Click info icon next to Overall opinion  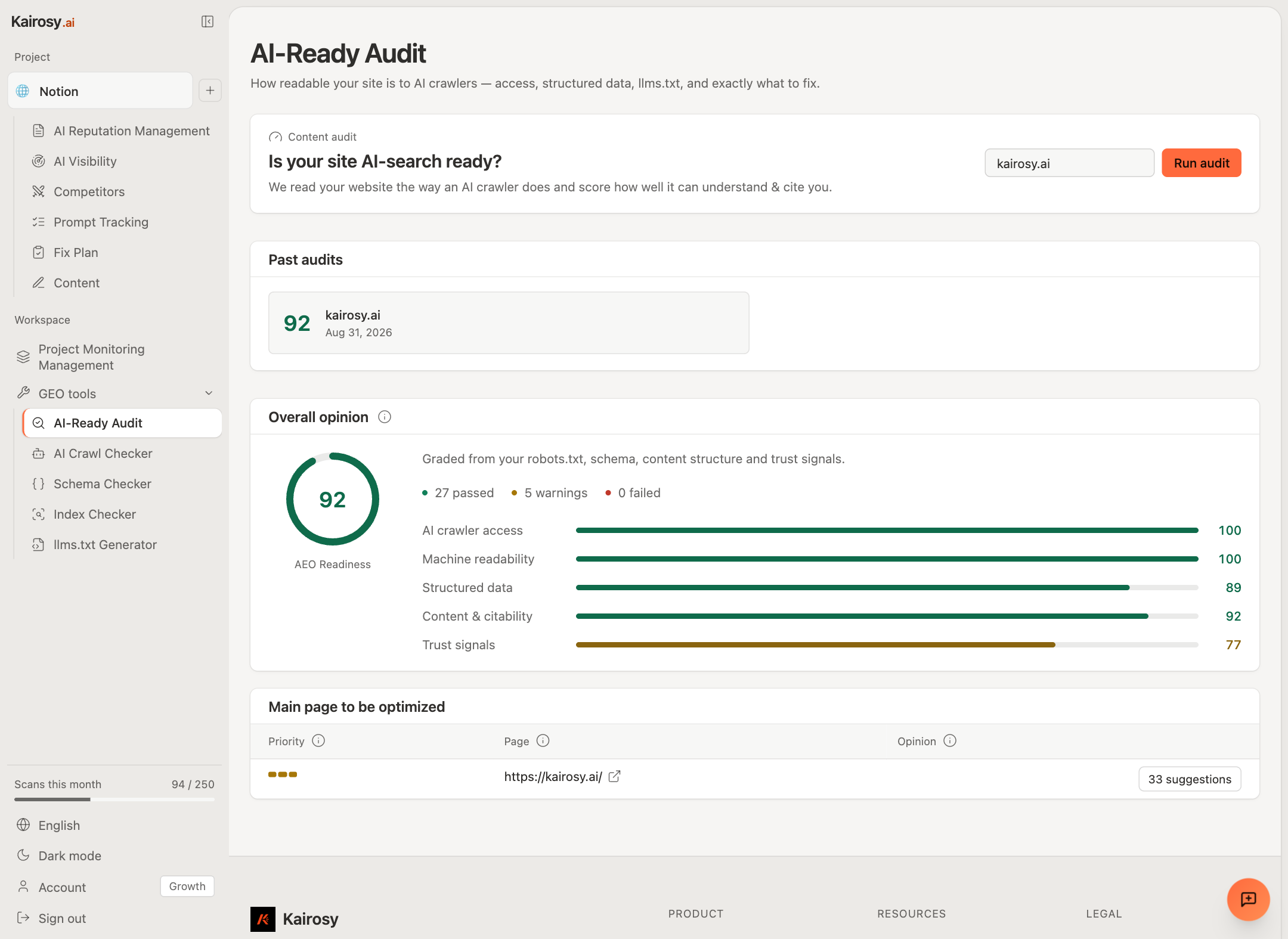pos(385,417)
